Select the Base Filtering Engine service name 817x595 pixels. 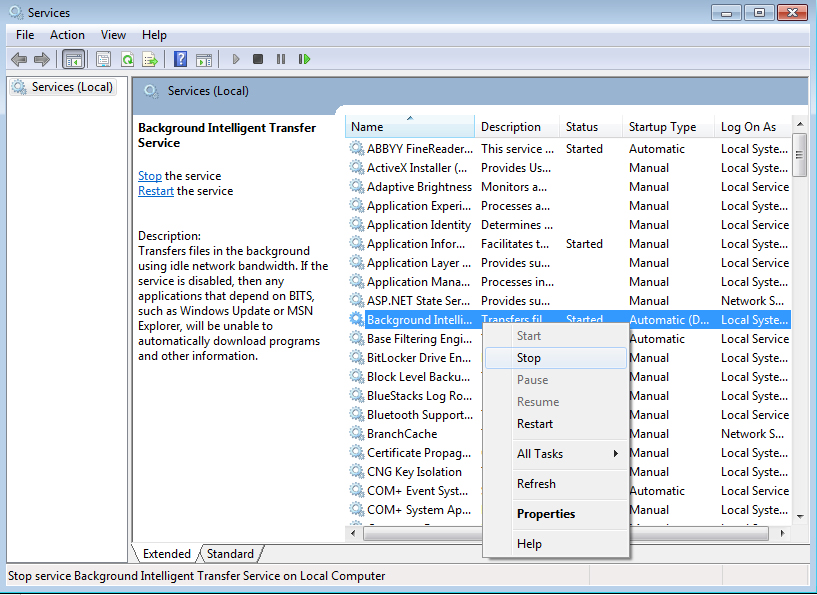[419, 339]
